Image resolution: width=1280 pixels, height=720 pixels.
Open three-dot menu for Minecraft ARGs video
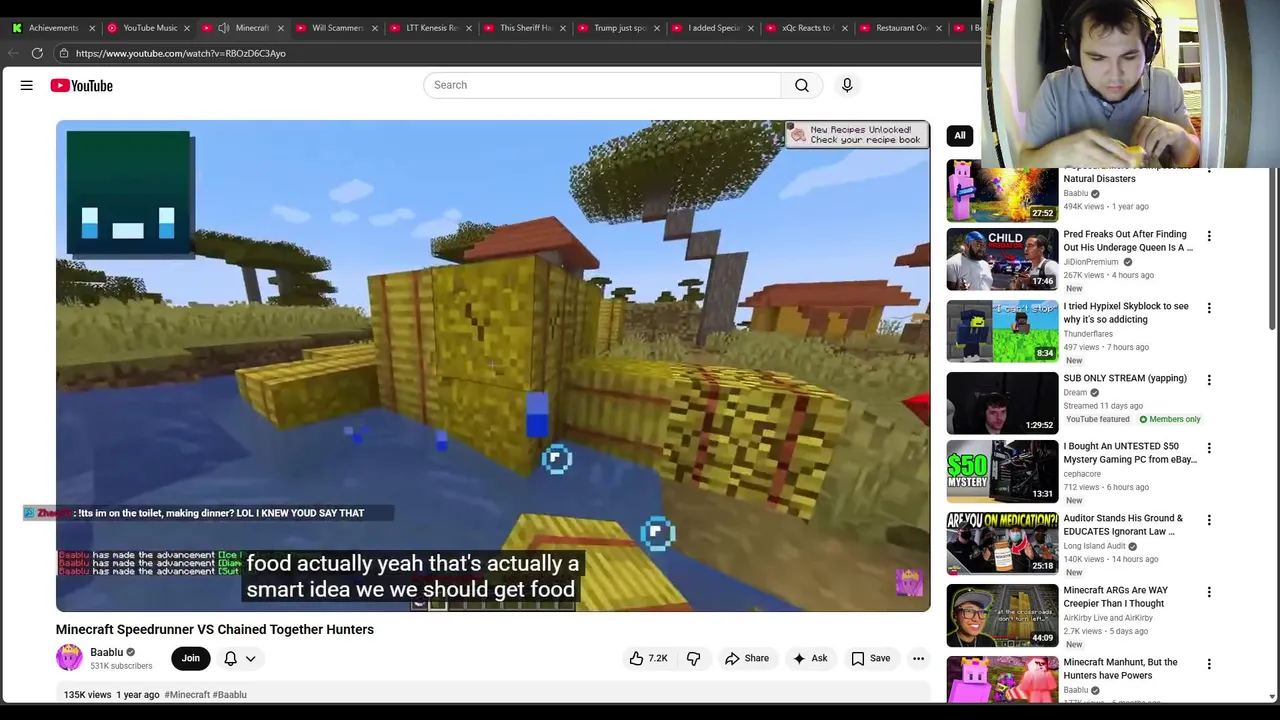click(x=1209, y=592)
